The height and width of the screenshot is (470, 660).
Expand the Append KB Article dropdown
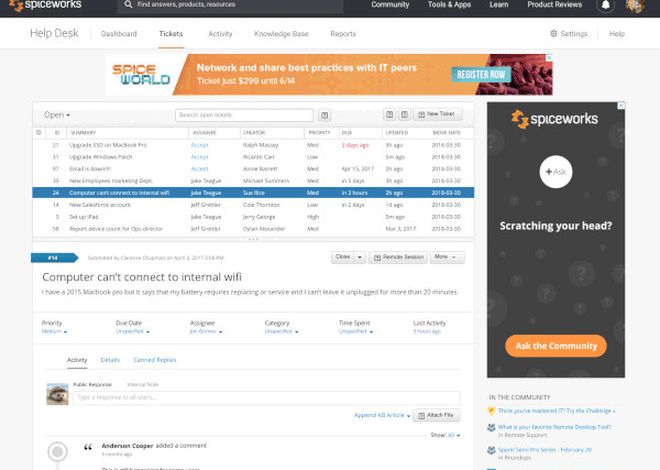coord(382,415)
